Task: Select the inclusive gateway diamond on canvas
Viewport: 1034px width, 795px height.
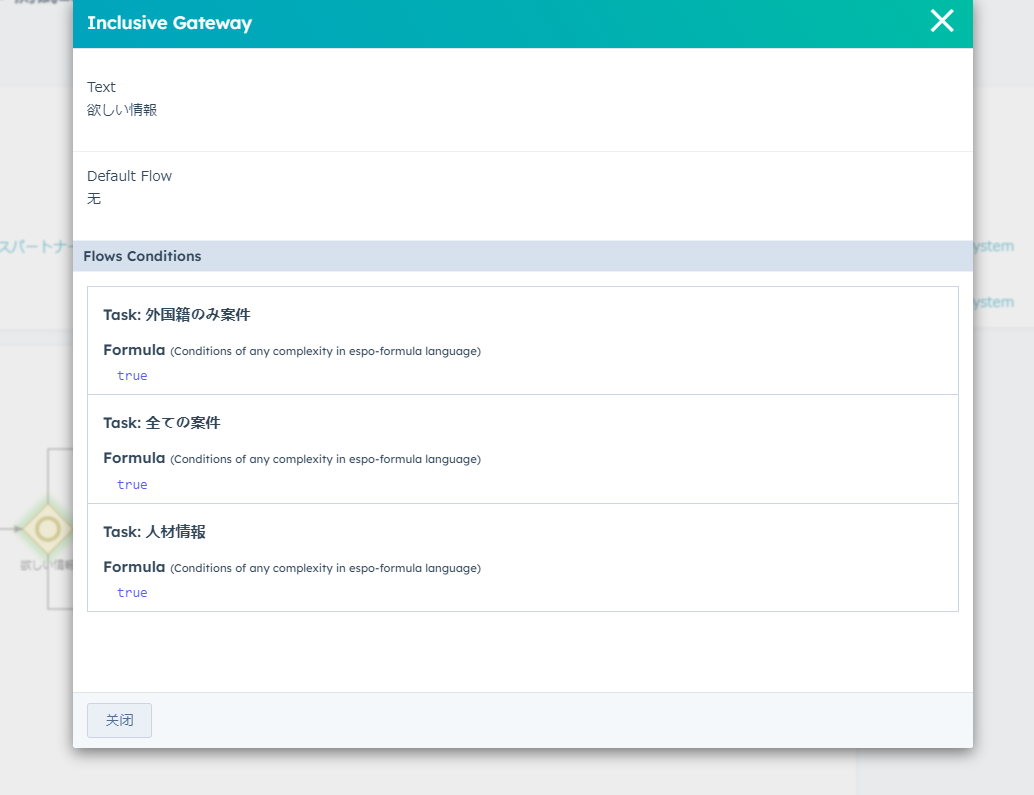Action: 46,528
